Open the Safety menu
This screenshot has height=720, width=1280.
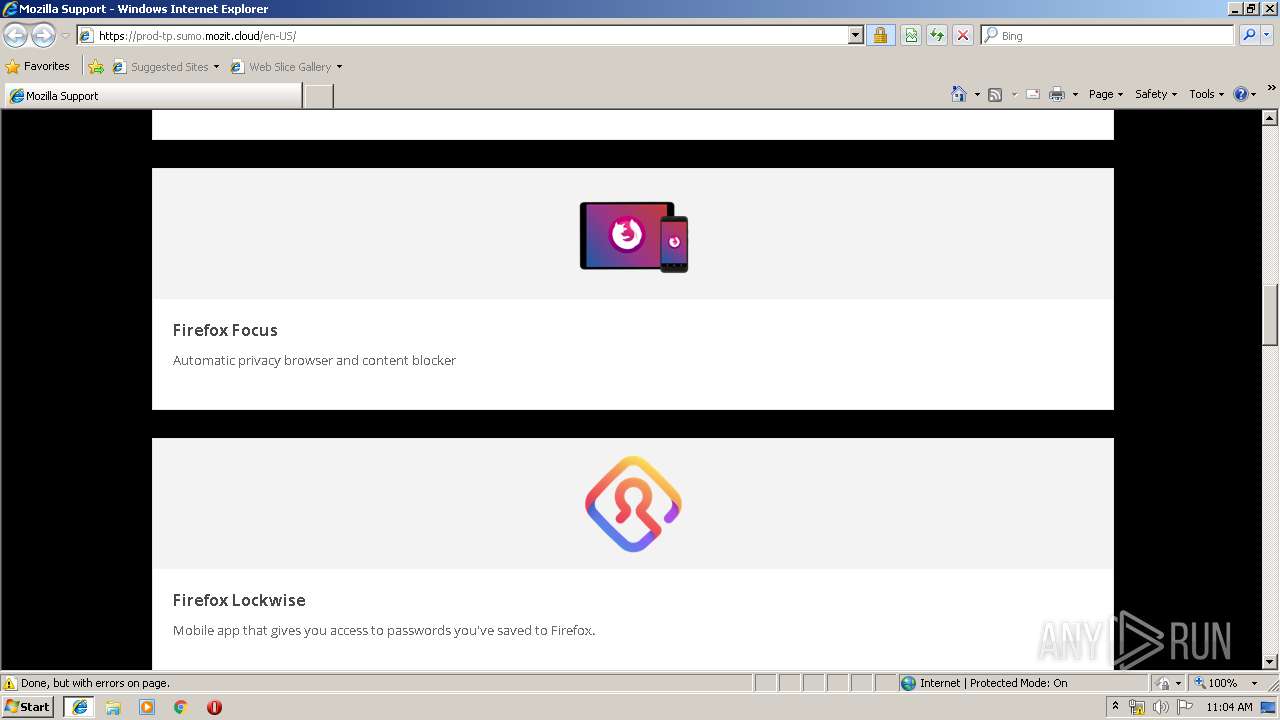[1156, 94]
